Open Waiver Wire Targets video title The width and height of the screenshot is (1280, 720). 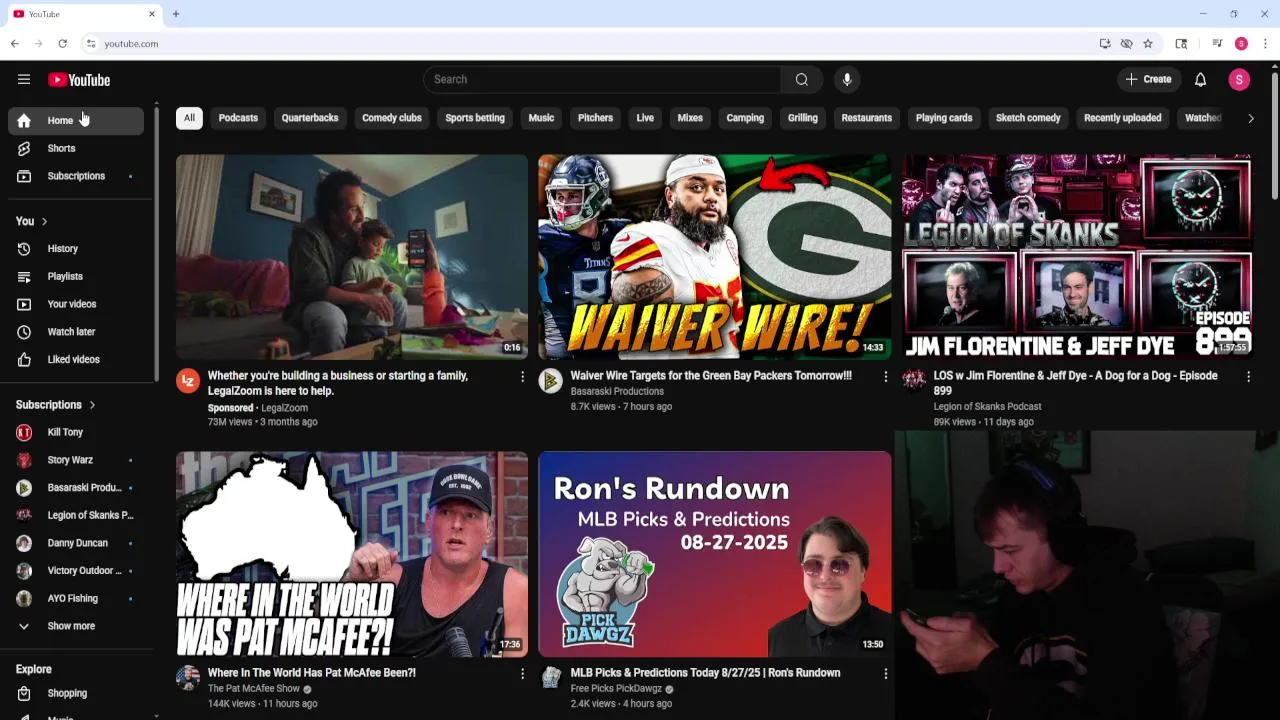point(711,376)
